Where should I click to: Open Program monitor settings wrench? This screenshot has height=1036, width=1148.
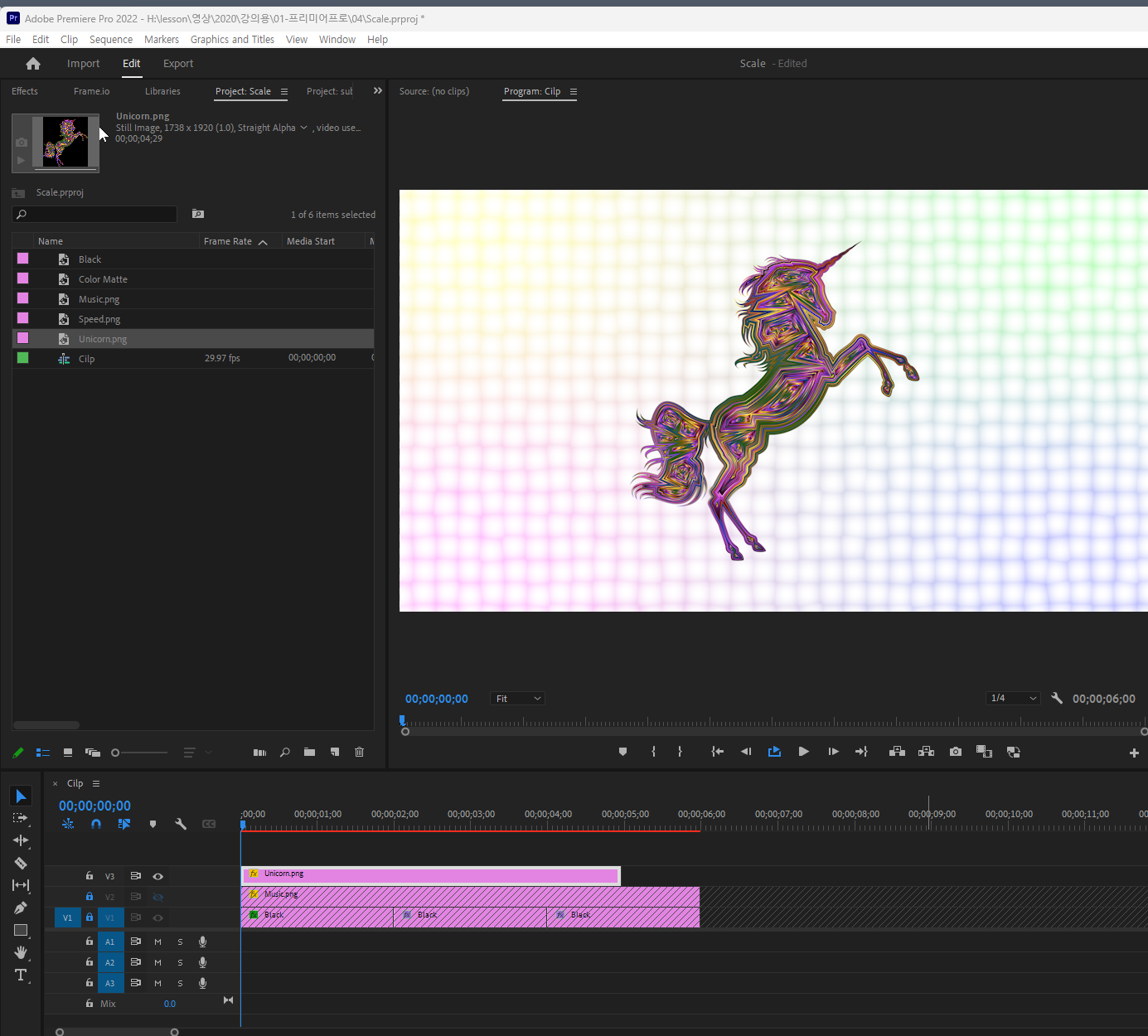(1057, 699)
